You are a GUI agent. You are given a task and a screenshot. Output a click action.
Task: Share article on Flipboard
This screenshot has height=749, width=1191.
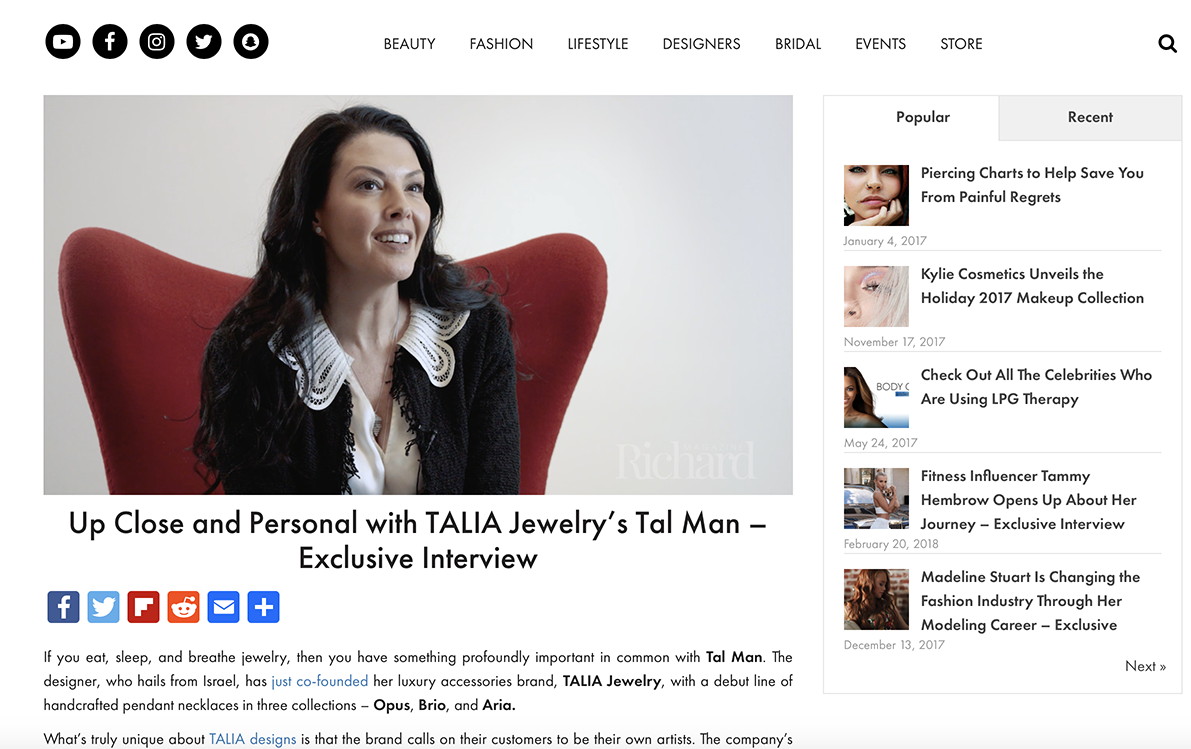(x=144, y=607)
